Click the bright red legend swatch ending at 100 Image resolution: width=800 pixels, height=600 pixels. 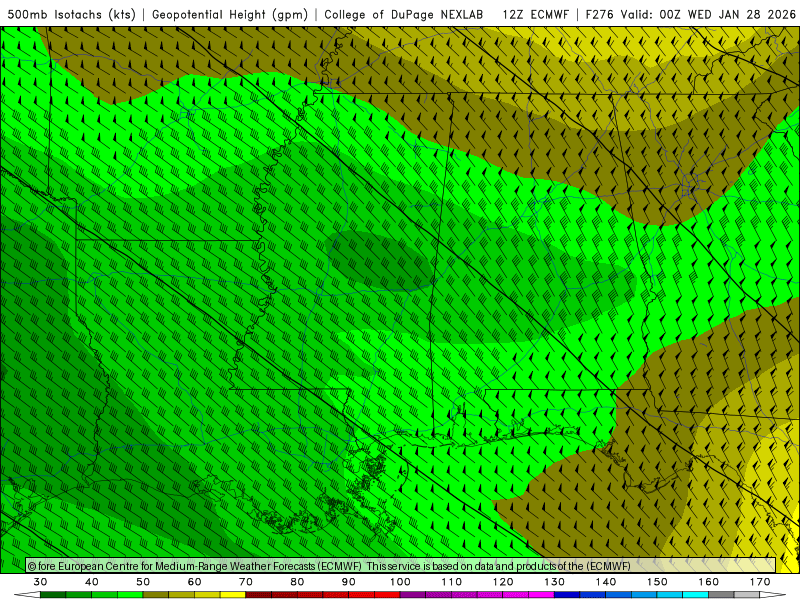pos(387,595)
